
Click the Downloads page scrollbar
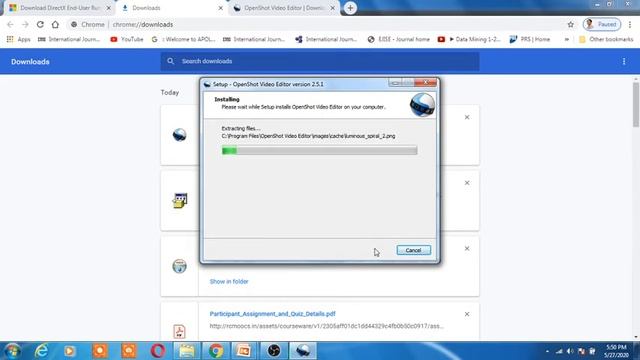[636, 104]
